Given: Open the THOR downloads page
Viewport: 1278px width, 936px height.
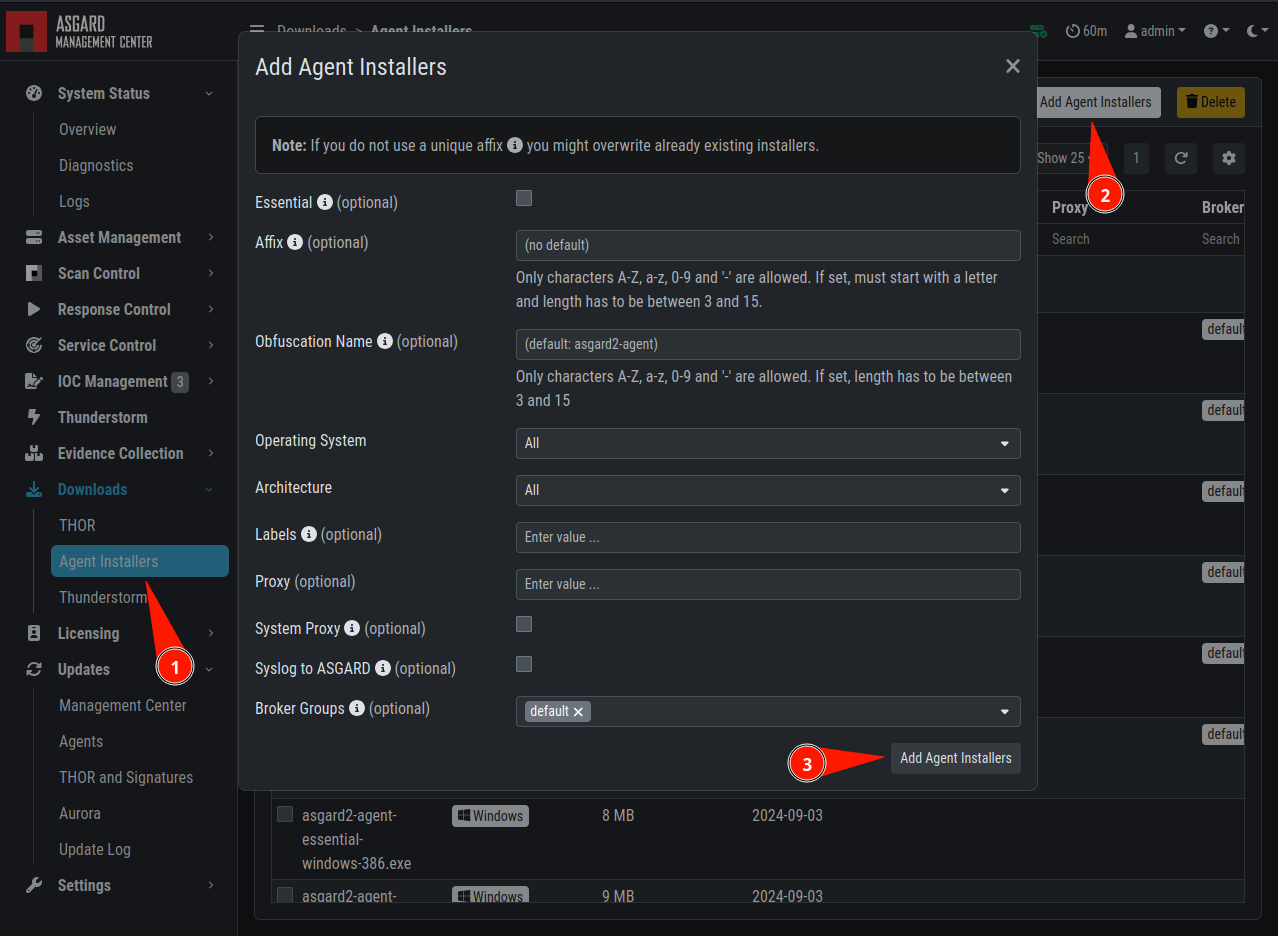Looking at the screenshot, I should point(77,525).
